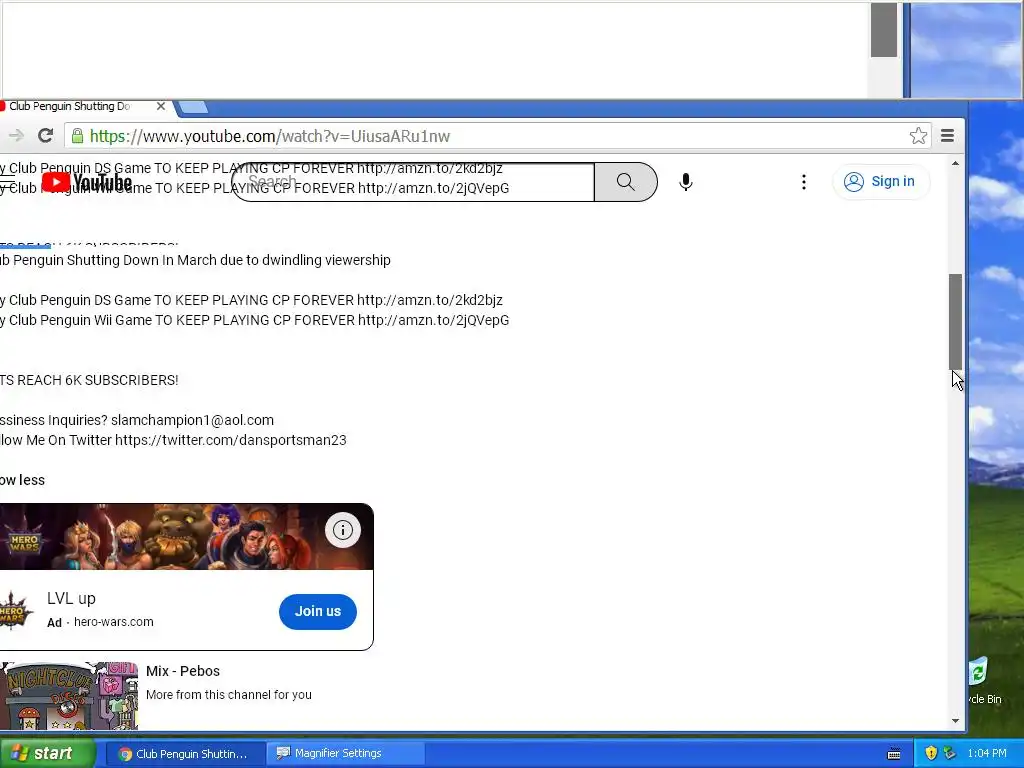Open the amzn.to/2jQVepG Wii Game link
1024x768 pixels.
(434, 321)
